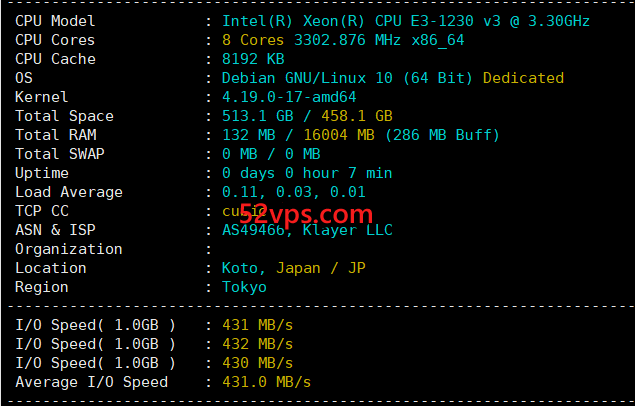Image resolution: width=635 pixels, height=406 pixels.
Task: Click the Load Average label
Action: tap(69, 192)
